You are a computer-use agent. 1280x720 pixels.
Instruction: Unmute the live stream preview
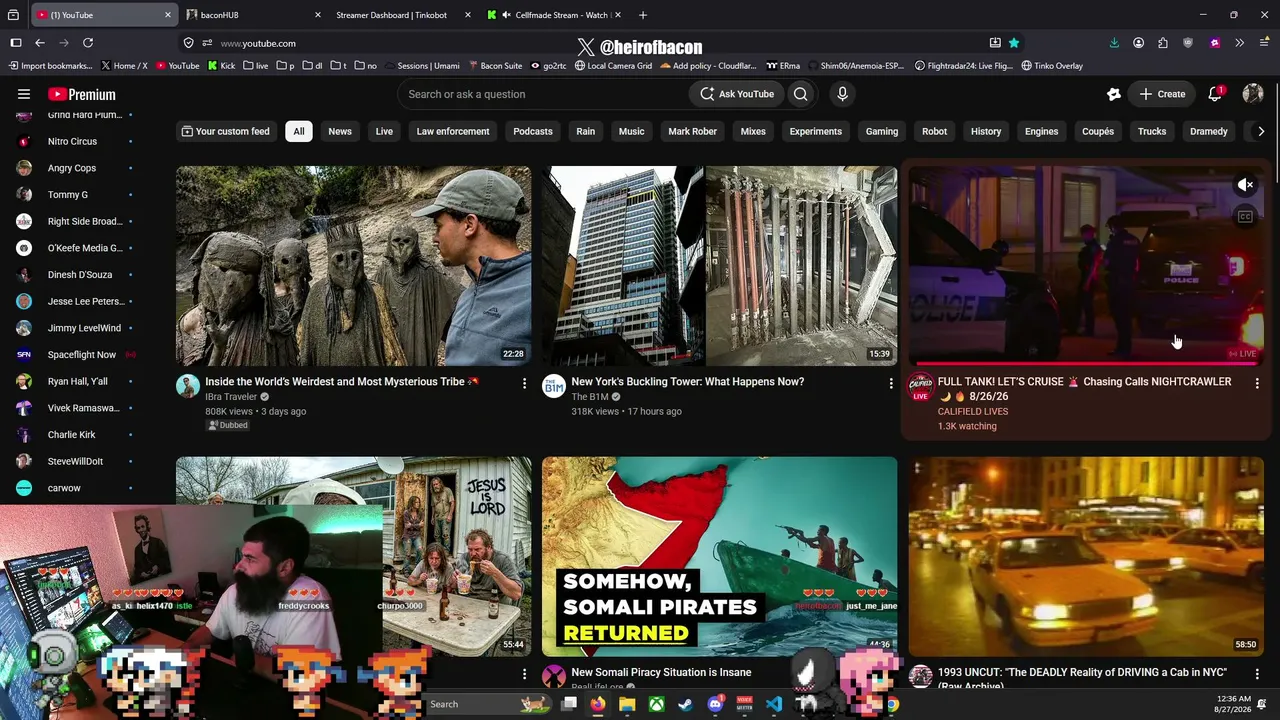coord(1245,185)
